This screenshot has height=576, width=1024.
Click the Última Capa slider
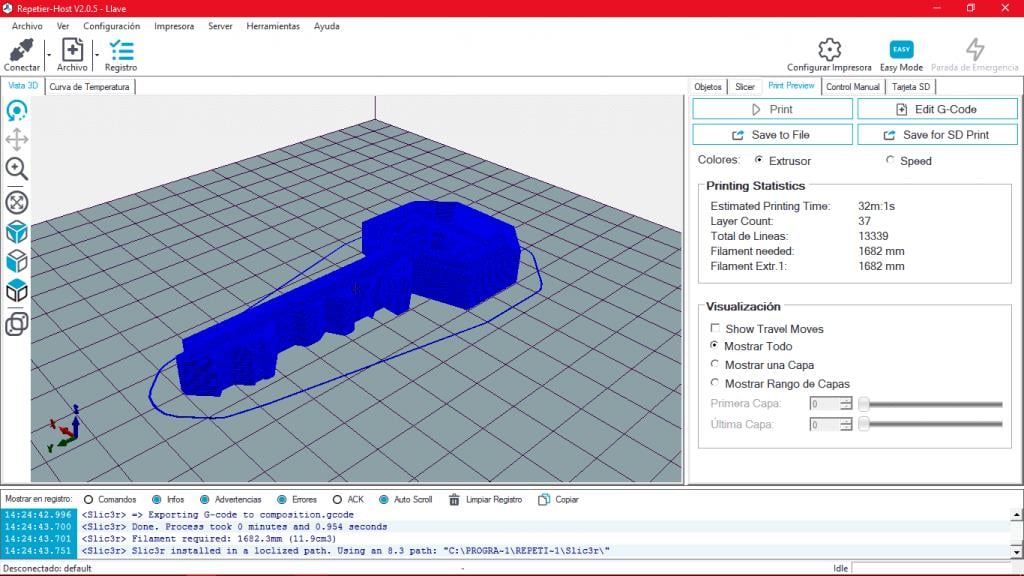pyautogui.click(x=931, y=424)
